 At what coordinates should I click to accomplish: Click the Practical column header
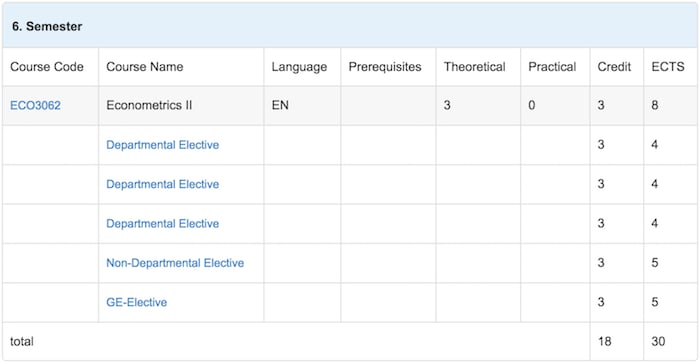click(552, 67)
